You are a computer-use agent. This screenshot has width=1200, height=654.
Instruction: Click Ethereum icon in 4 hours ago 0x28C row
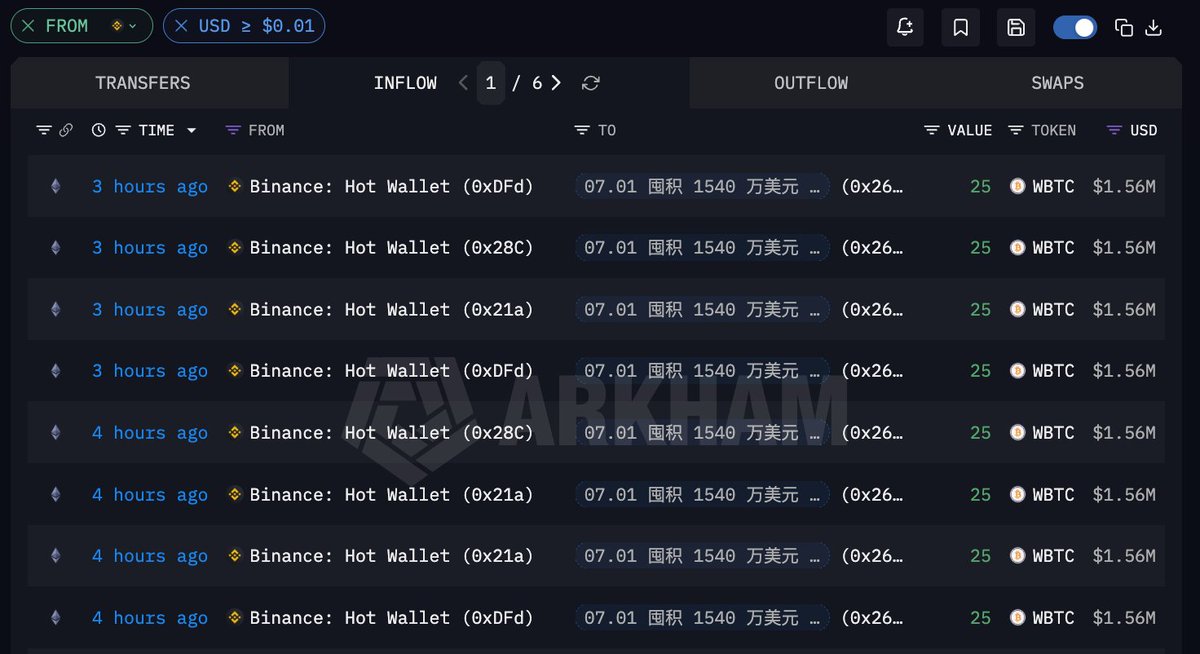pos(55,432)
